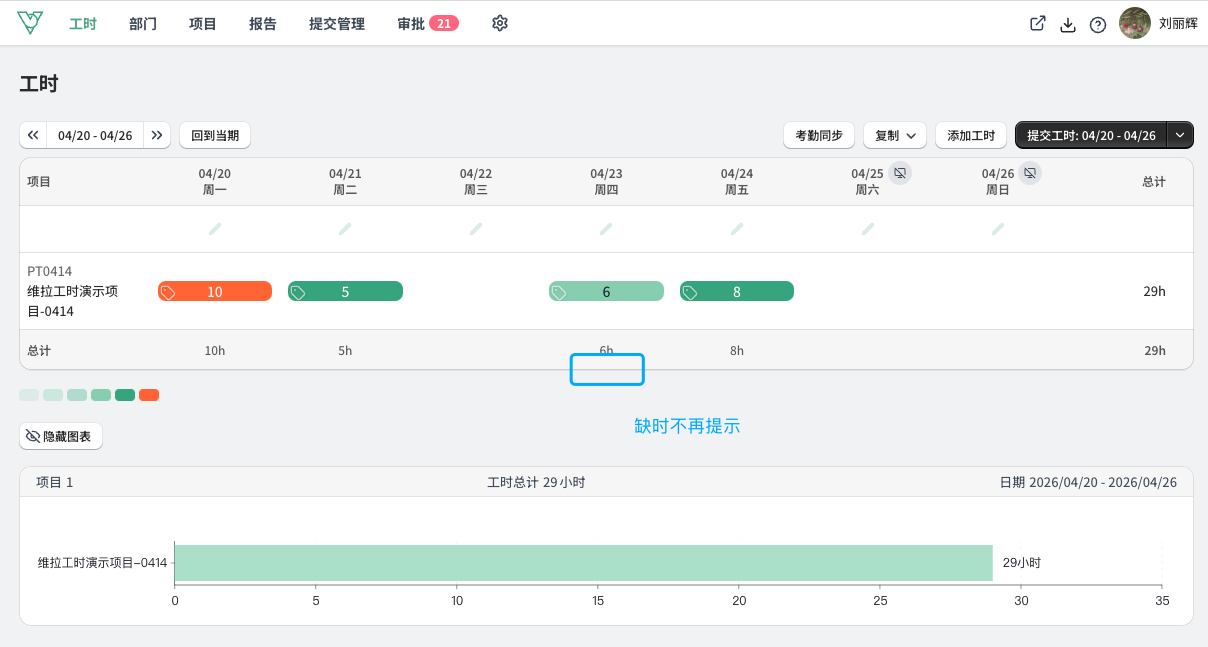The height and width of the screenshot is (647, 1208).
Task: Open the help question mark icon
Action: (x=1098, y=24)
